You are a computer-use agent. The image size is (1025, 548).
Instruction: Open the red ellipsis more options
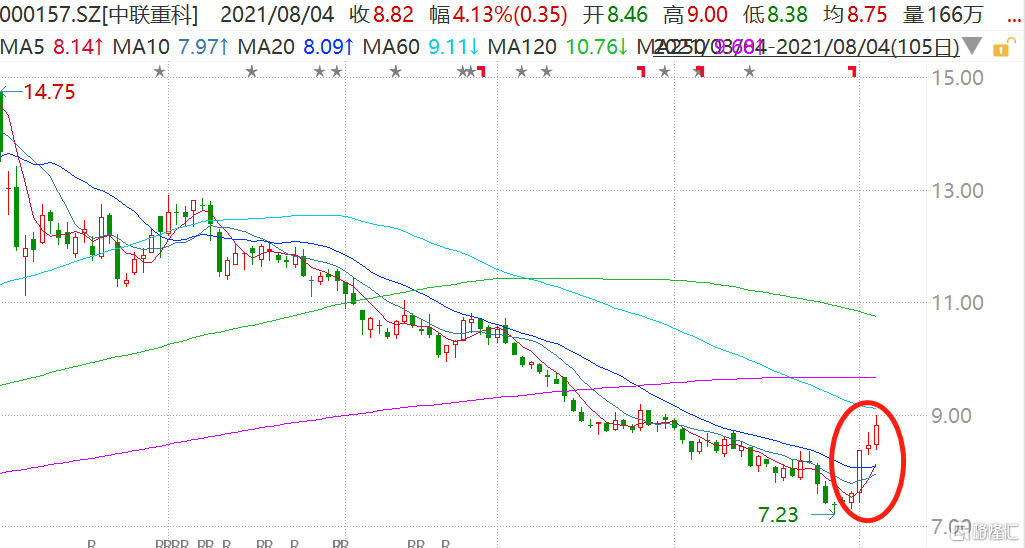click(x=1015, y=20)
